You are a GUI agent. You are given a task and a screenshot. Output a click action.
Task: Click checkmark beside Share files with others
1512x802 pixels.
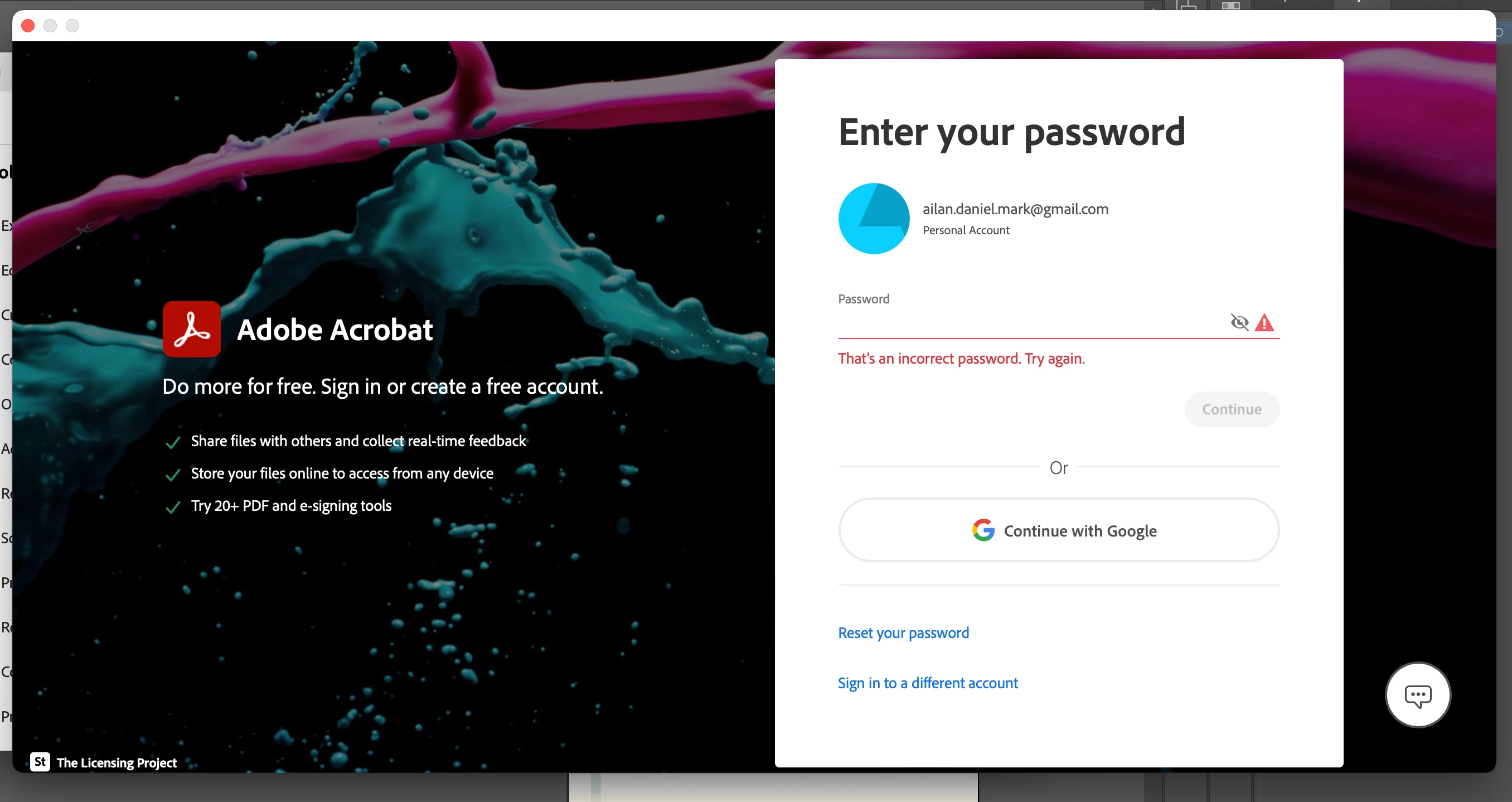pyautogui.click(x=173, y=442)
